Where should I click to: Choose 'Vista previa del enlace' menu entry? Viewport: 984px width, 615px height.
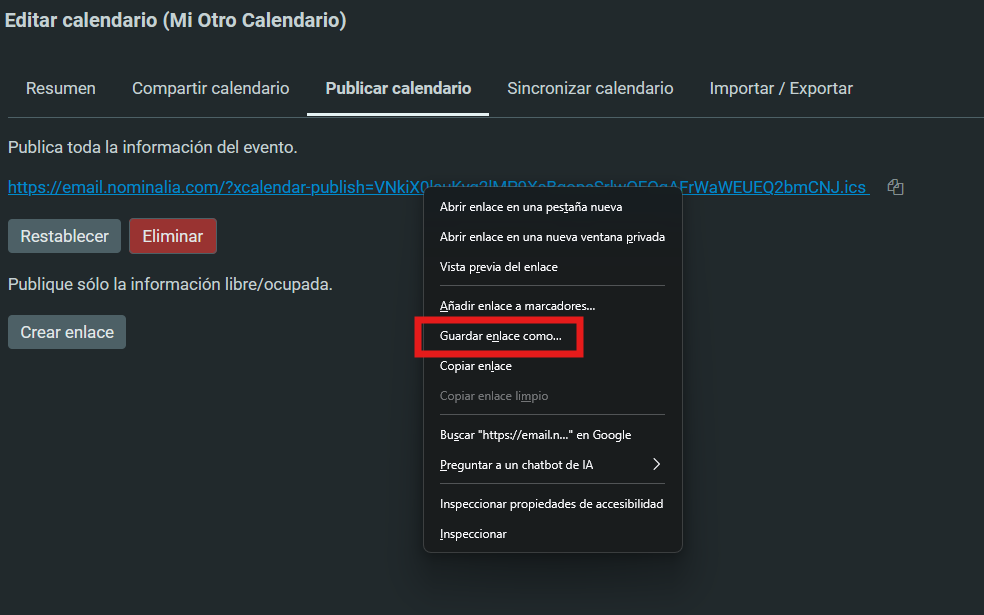coord(498,267)
